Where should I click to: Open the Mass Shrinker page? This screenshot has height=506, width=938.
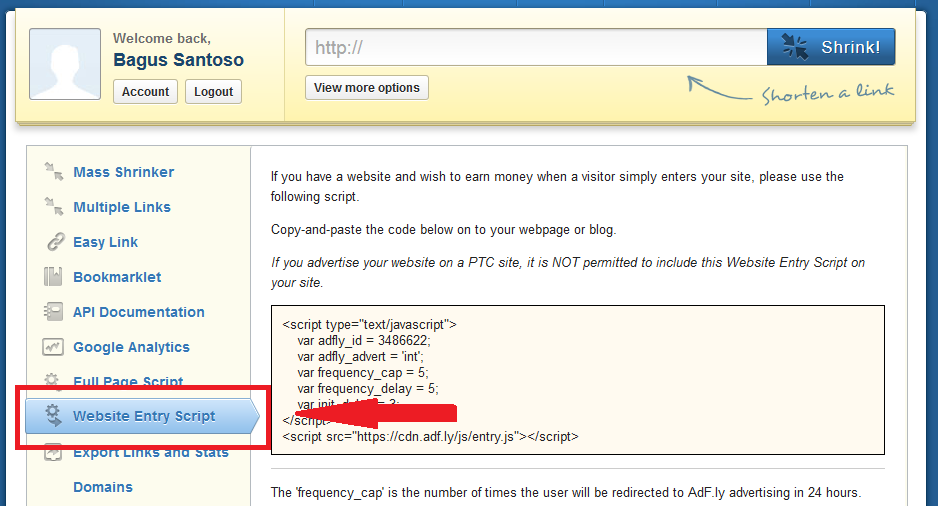123,172
